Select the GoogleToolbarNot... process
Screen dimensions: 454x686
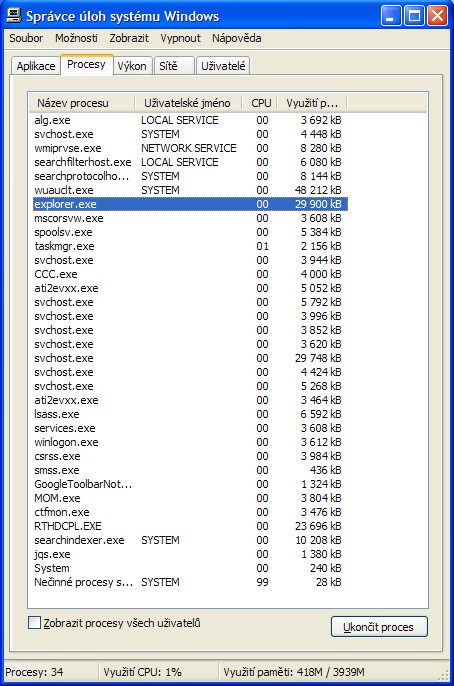[190, 484]
